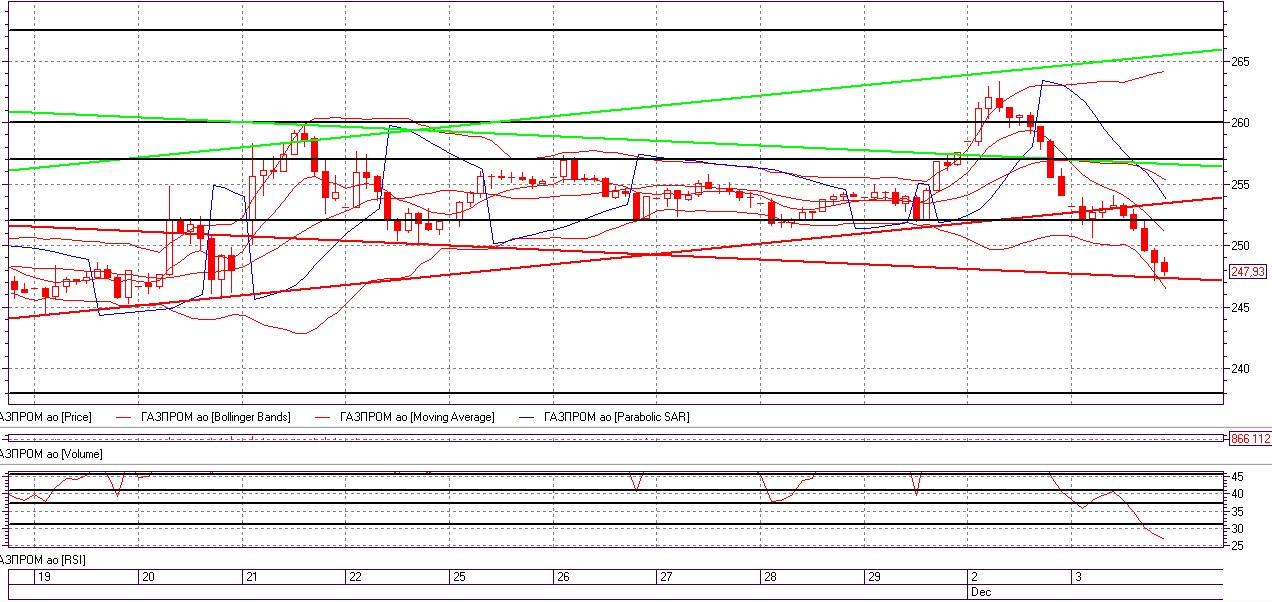Screen dimensions: 1272x602
Task: Click the 245 price axis label
Action: pyautogui.click(x=1240, y=307)
